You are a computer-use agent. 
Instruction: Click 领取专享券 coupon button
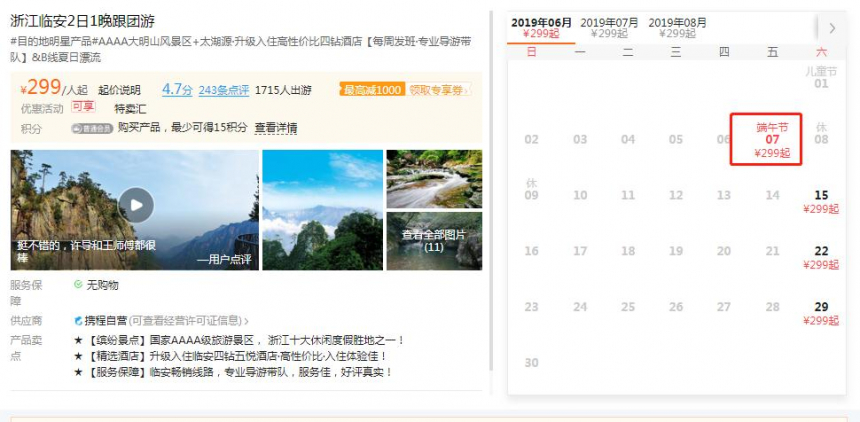(439, 89)
